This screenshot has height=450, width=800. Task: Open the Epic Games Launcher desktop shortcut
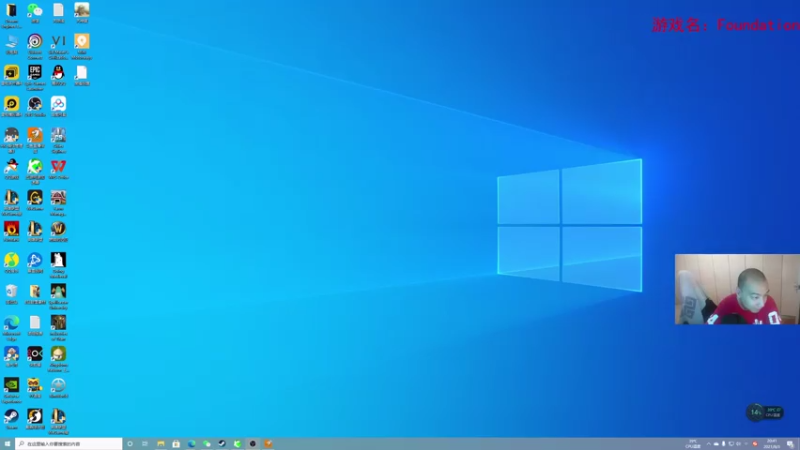(x=35, y=77)
